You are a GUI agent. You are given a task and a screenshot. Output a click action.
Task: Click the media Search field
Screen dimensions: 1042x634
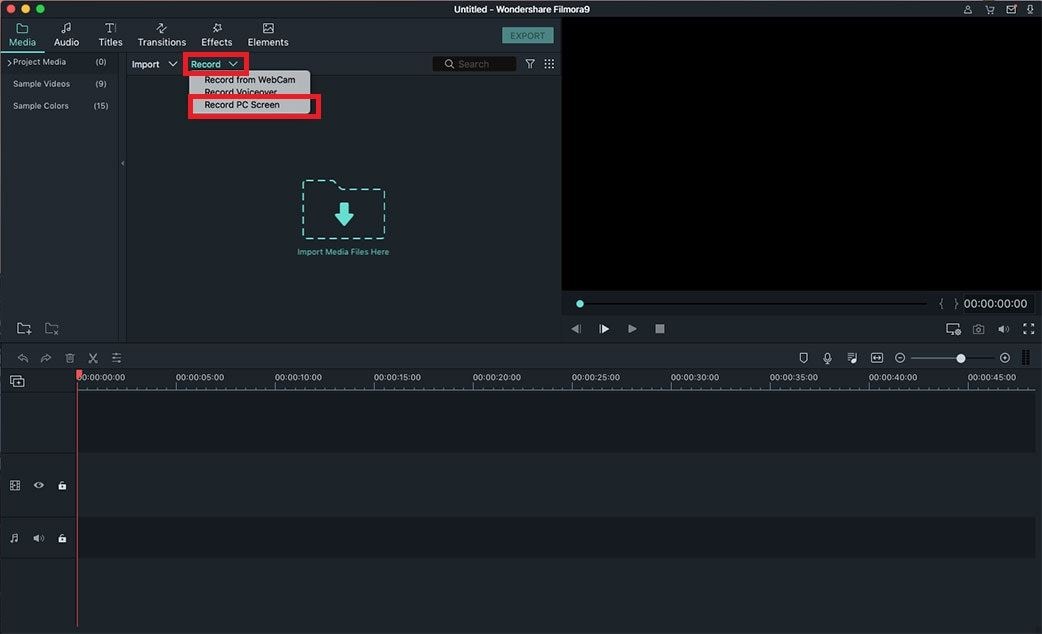coord(474,64)
